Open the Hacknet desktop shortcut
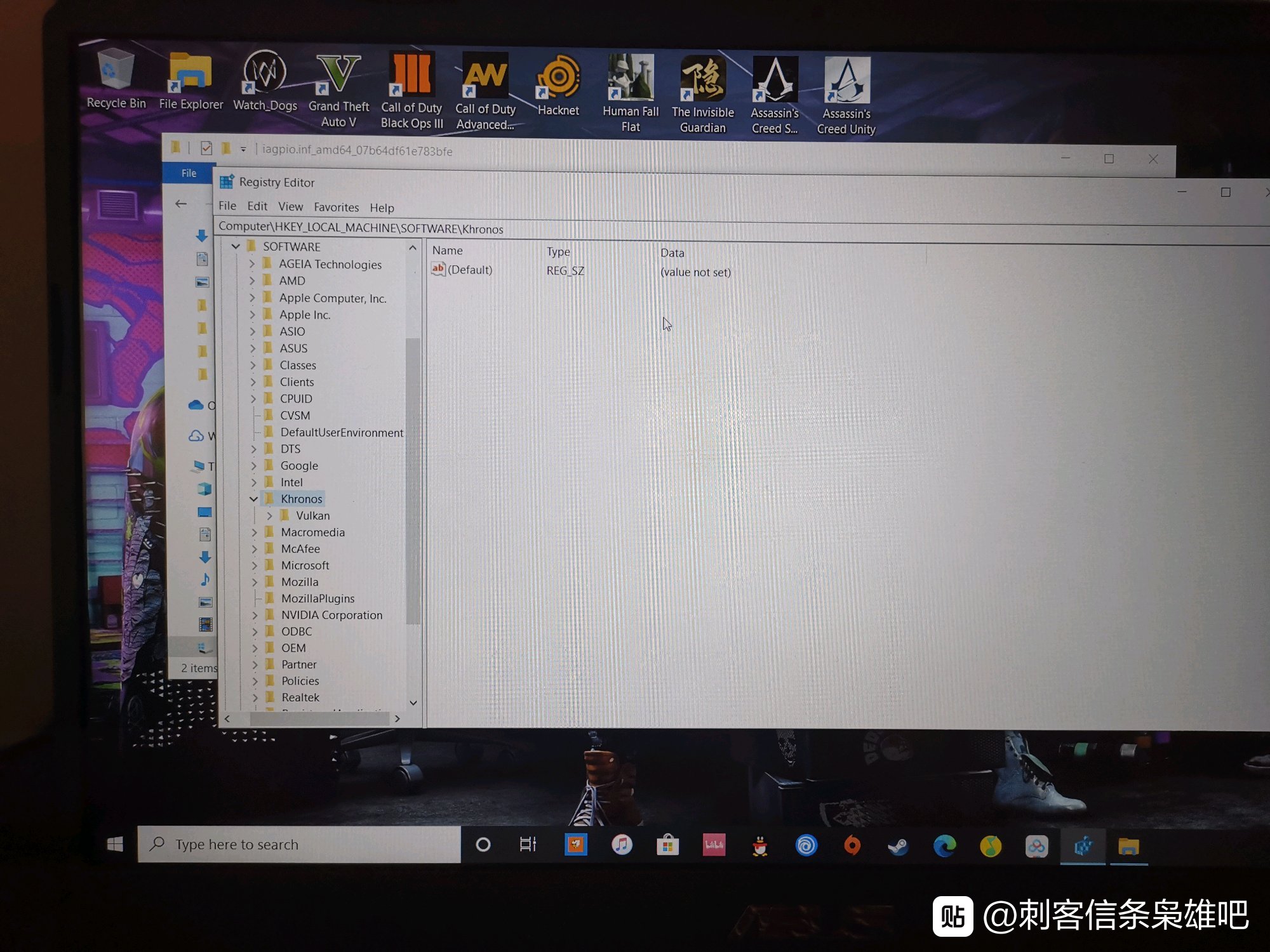This screenshot has height=952, width=1270. click(x=558, y=86)
